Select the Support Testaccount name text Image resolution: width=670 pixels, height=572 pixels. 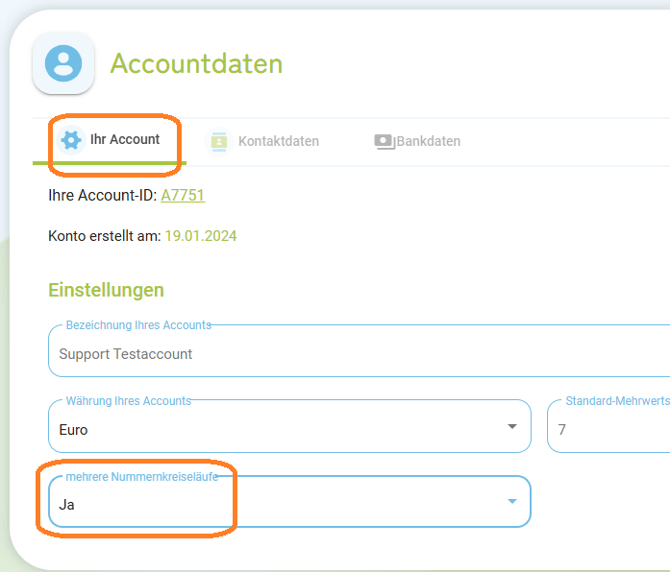point(126,354)
